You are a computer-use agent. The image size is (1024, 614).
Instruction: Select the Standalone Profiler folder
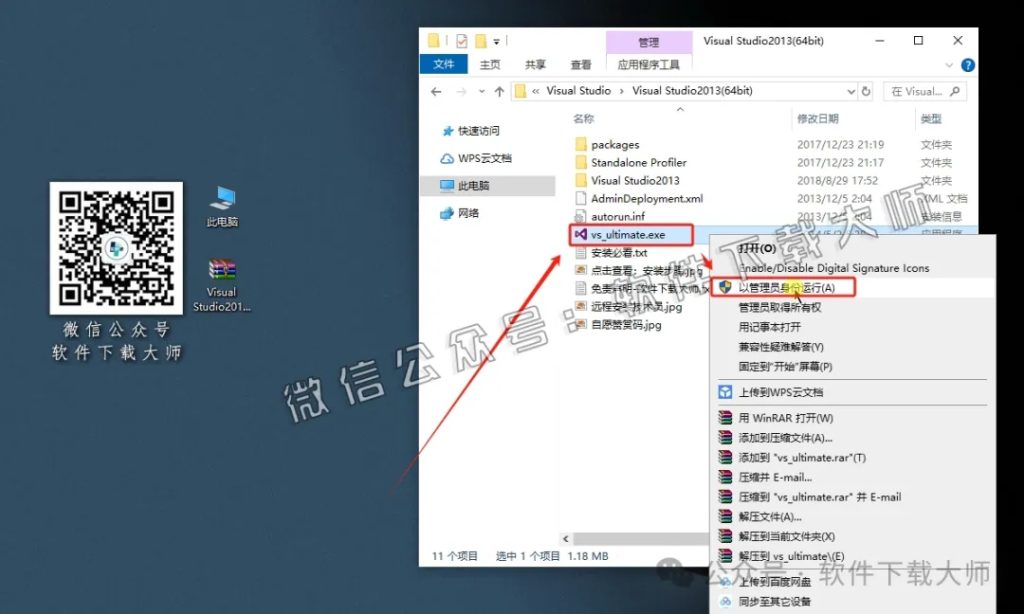coord(638,163)
